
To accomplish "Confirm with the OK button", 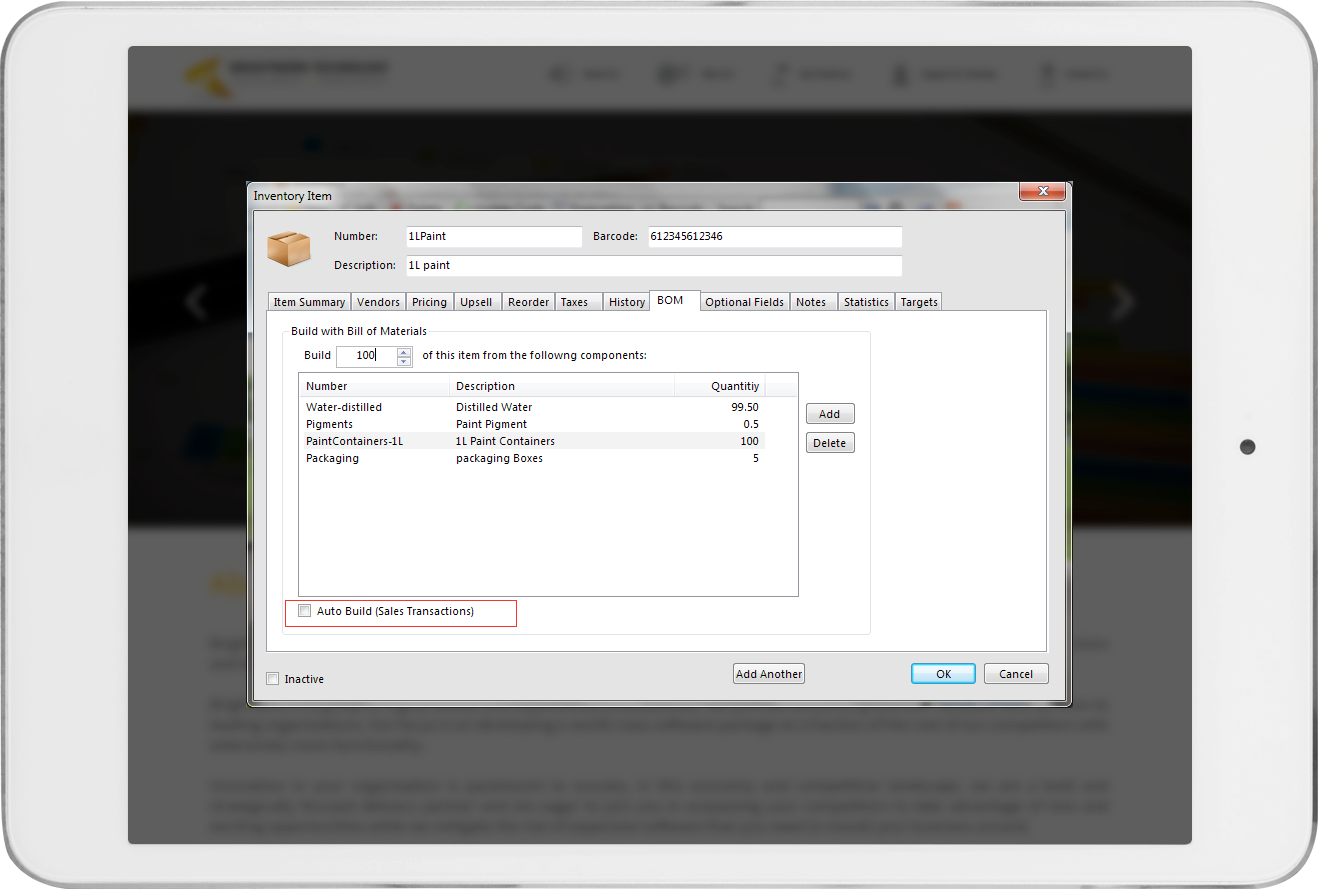I will (943, 674).
